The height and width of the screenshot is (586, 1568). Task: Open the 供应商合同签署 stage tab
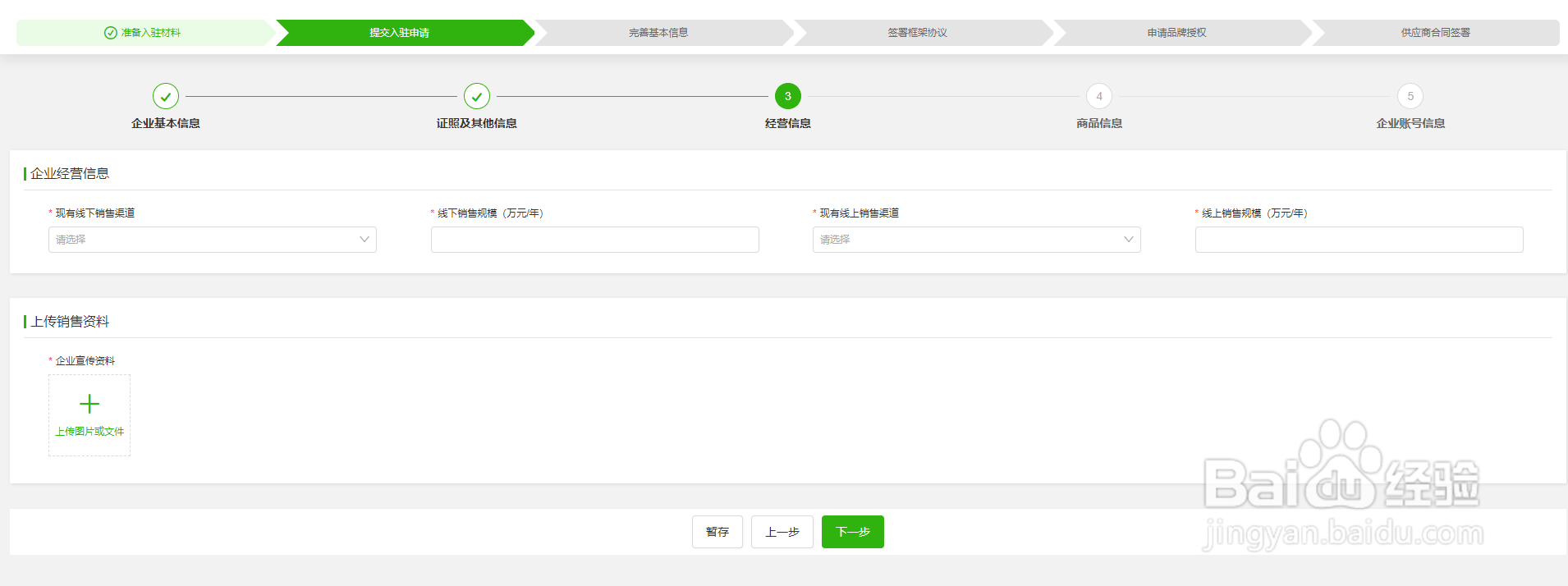click(x=1436, y=33)
